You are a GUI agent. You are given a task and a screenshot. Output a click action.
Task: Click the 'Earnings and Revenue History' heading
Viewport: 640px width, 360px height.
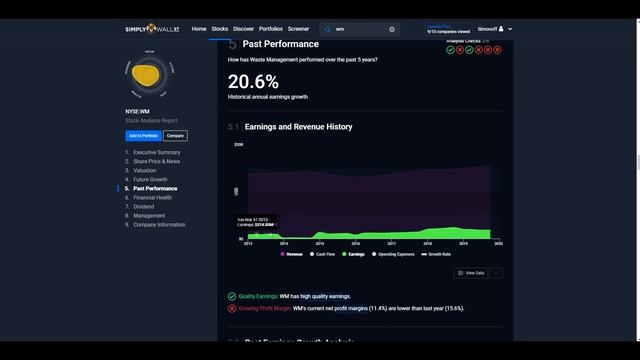[298, 127]
